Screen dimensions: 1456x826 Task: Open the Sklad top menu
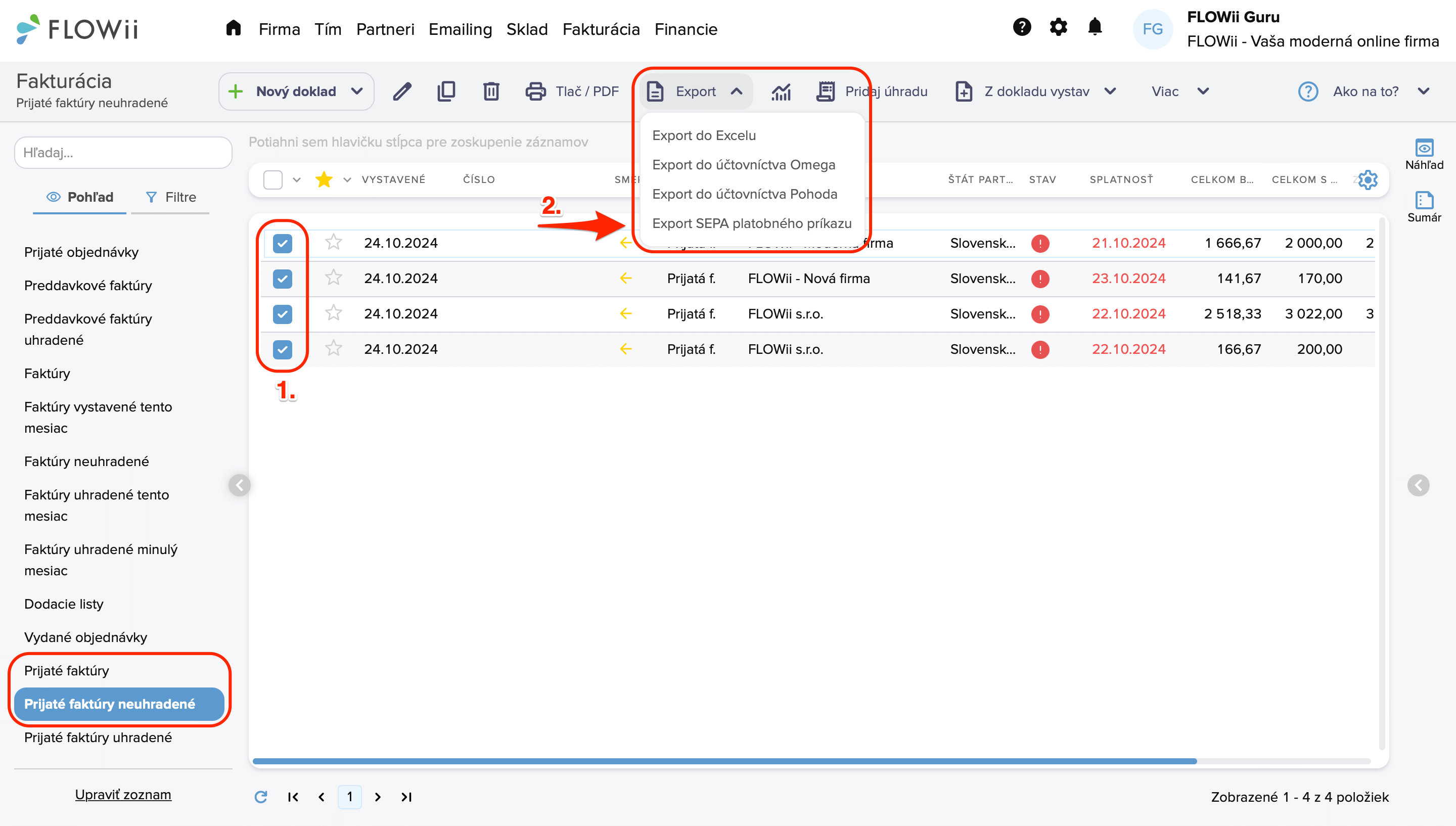click(x=526, y=29)
